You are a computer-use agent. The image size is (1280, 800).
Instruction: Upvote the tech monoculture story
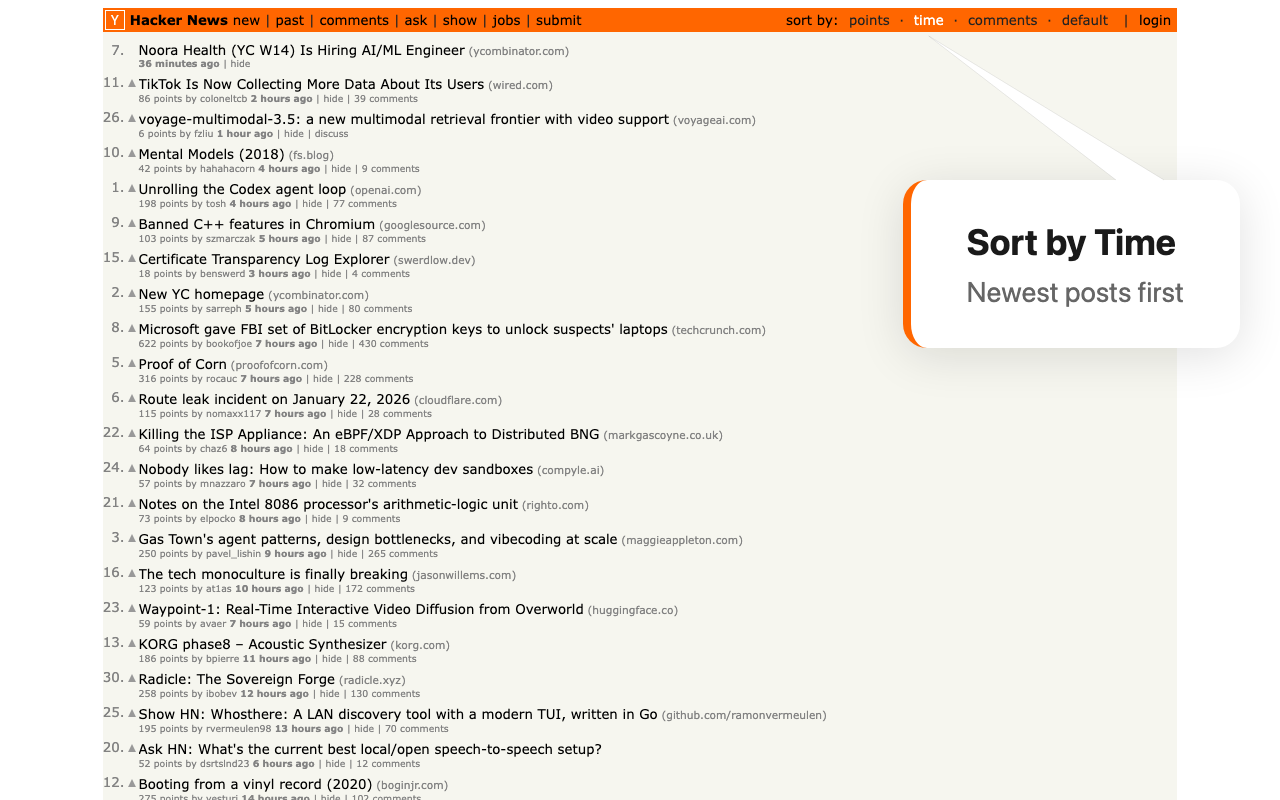[x=132, y=573]
